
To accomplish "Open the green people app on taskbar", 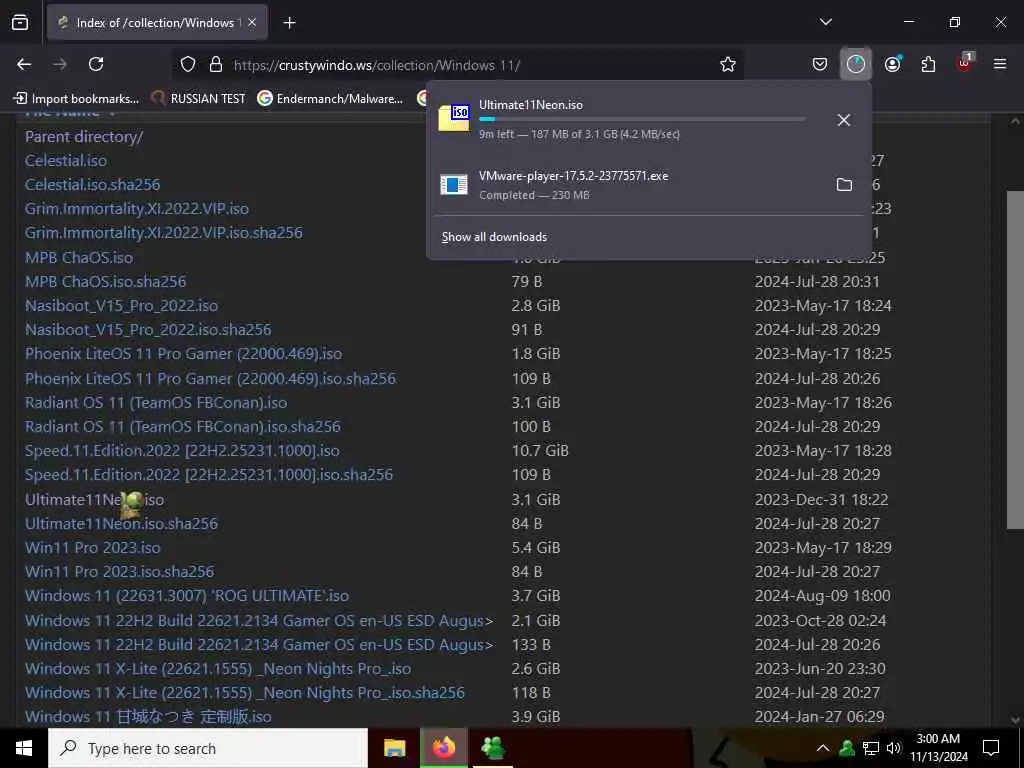I will [x=492, y=748].
